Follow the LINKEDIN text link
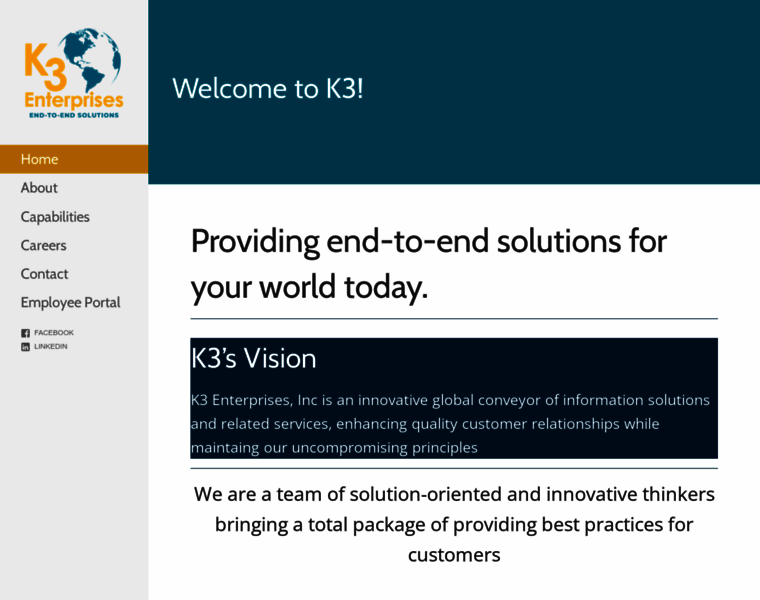The height and width of the screenshot is (600, 760). [50, 346]
